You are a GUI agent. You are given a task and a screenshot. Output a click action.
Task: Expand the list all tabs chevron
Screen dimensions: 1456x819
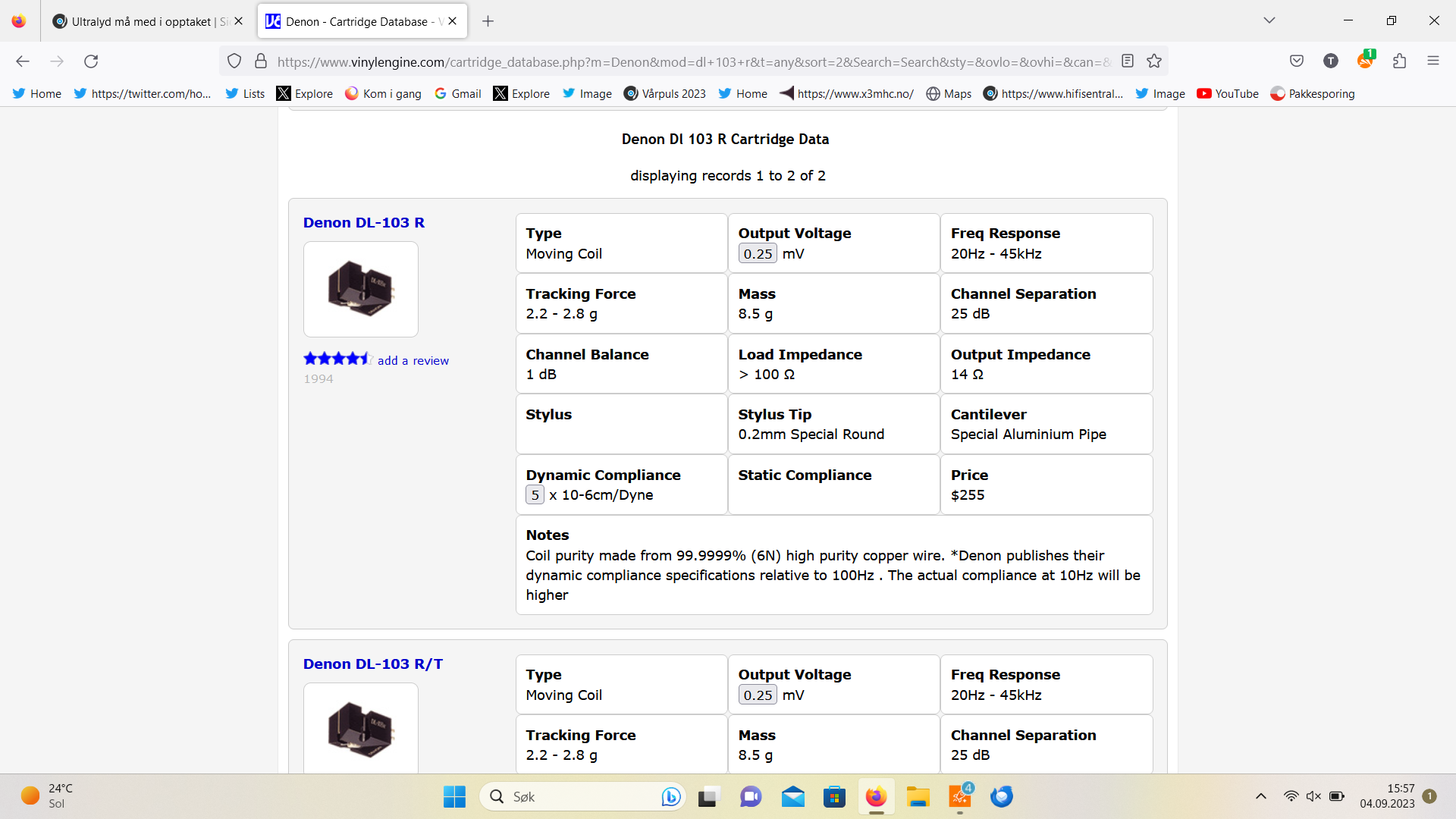click(x=1269, y=20)
